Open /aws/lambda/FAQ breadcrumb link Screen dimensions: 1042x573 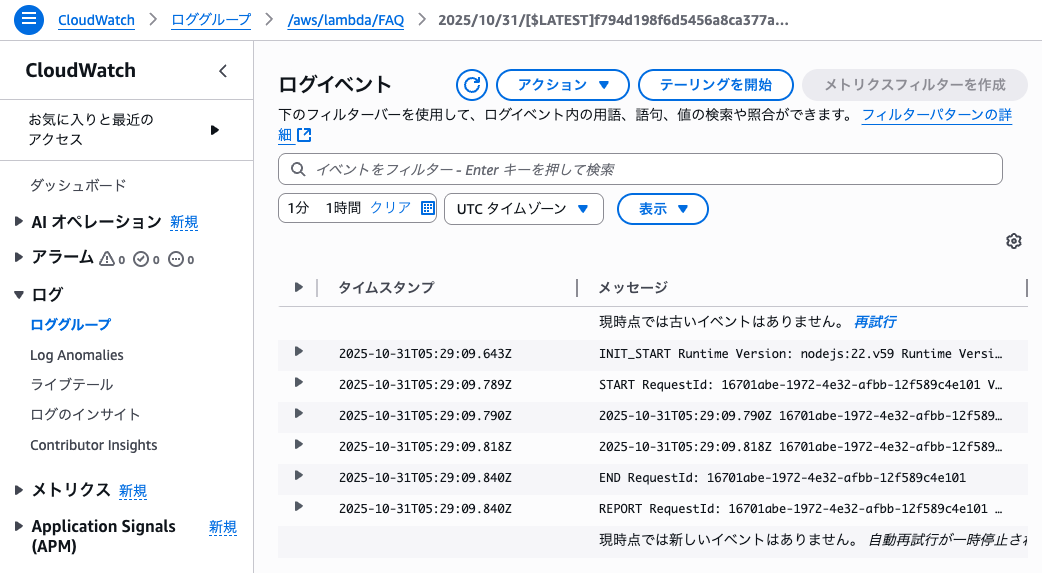pos(346,20)
